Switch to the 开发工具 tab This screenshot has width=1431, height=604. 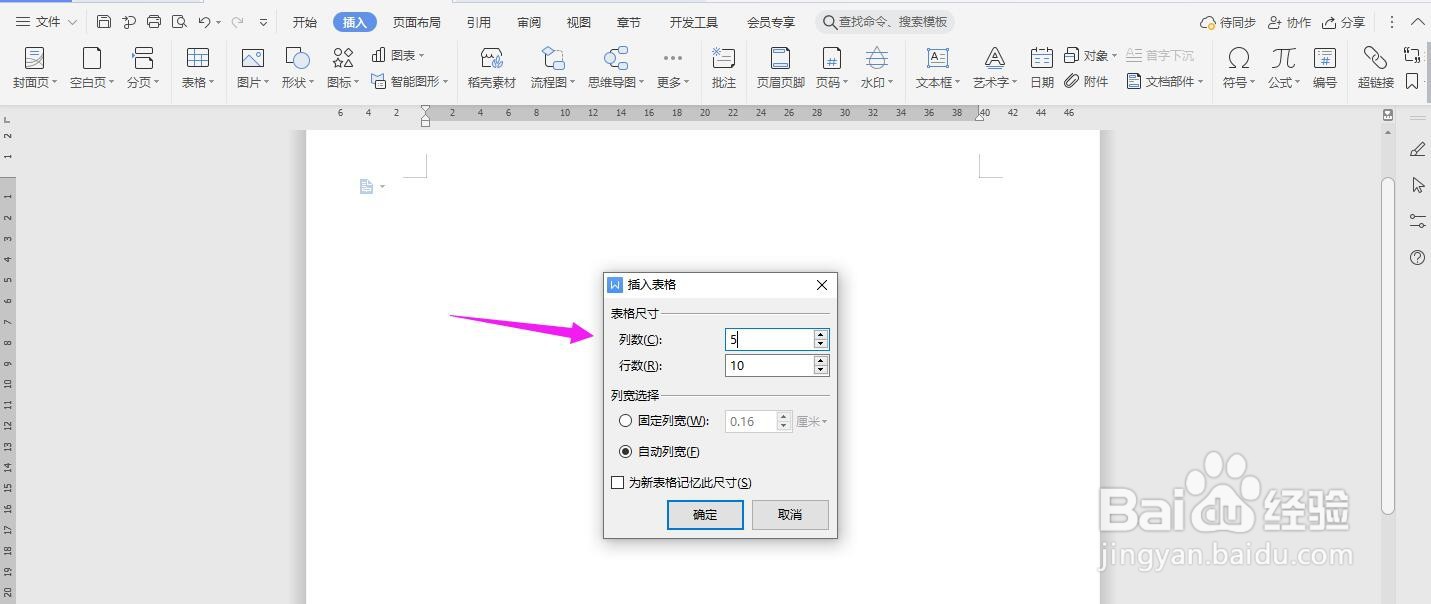coord(694,22)
